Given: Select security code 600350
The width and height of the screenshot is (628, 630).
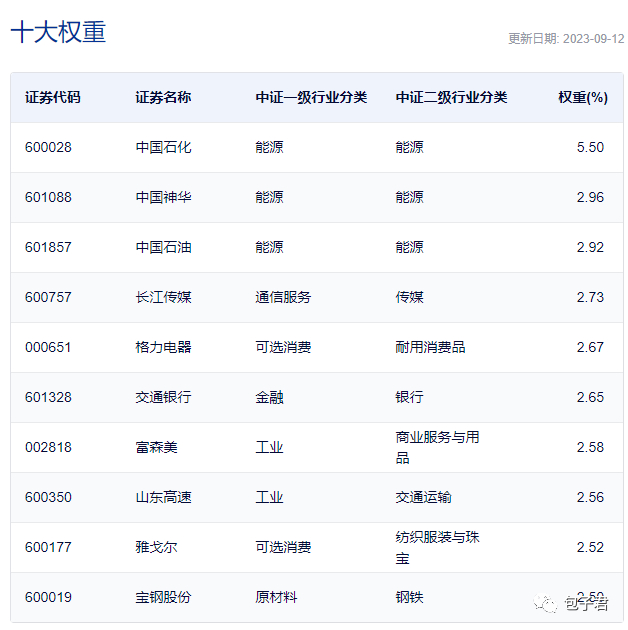Looking at the screenshot, I should click(48, 497).
